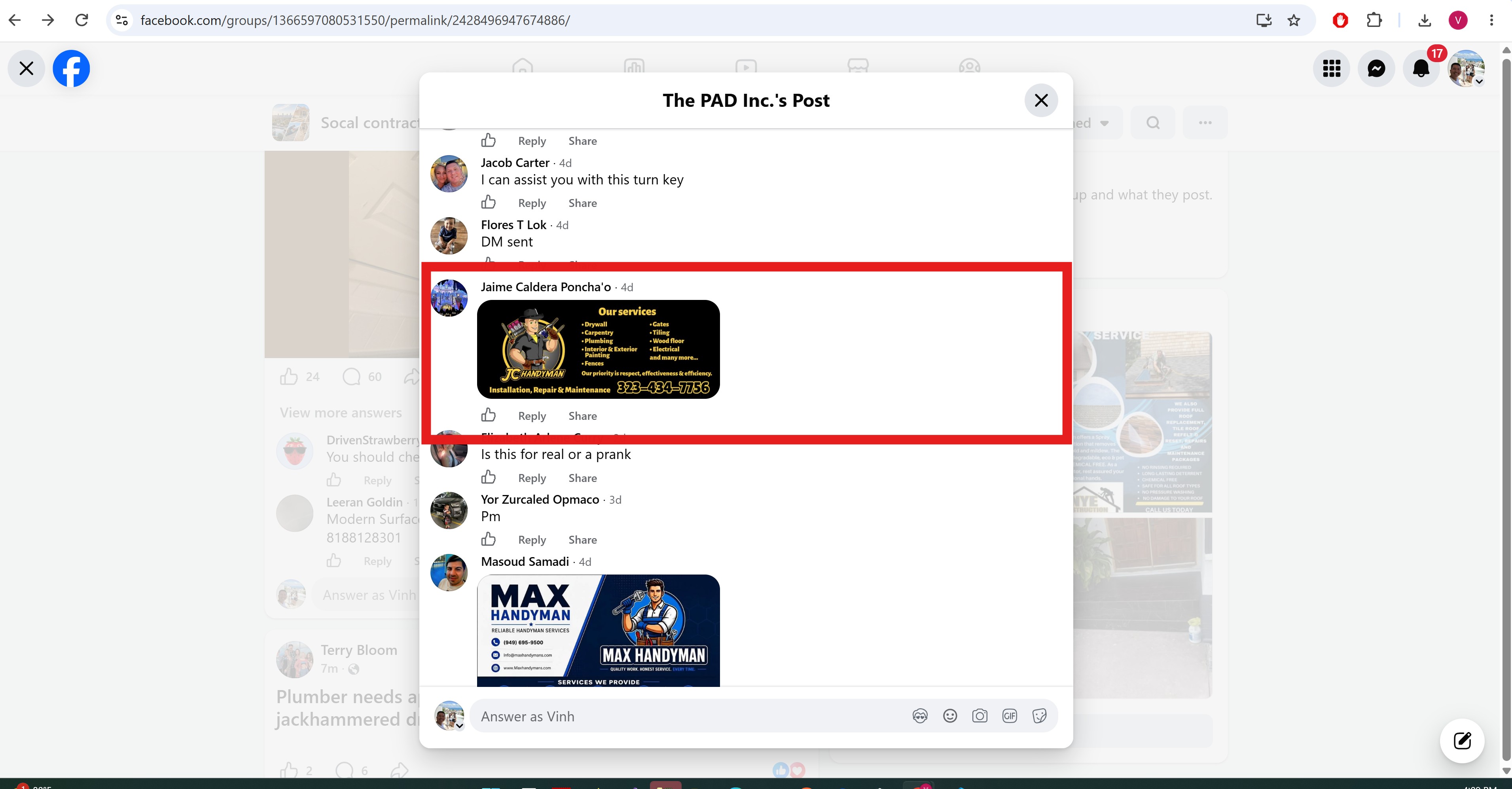Share the comment above Jacob Carter's

(582, 141)
